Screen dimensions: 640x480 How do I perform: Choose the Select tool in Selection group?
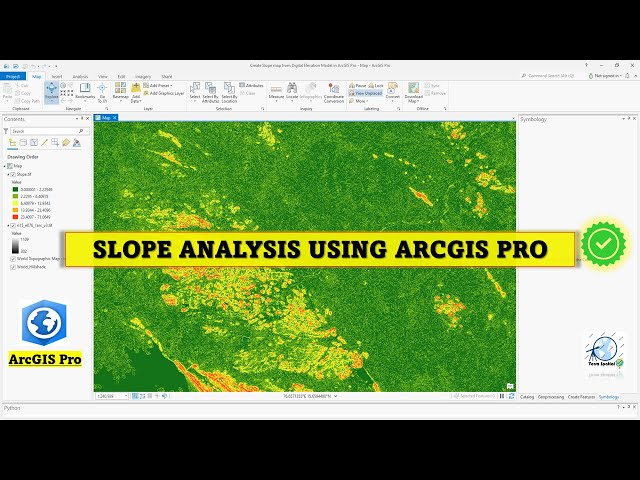195,92
